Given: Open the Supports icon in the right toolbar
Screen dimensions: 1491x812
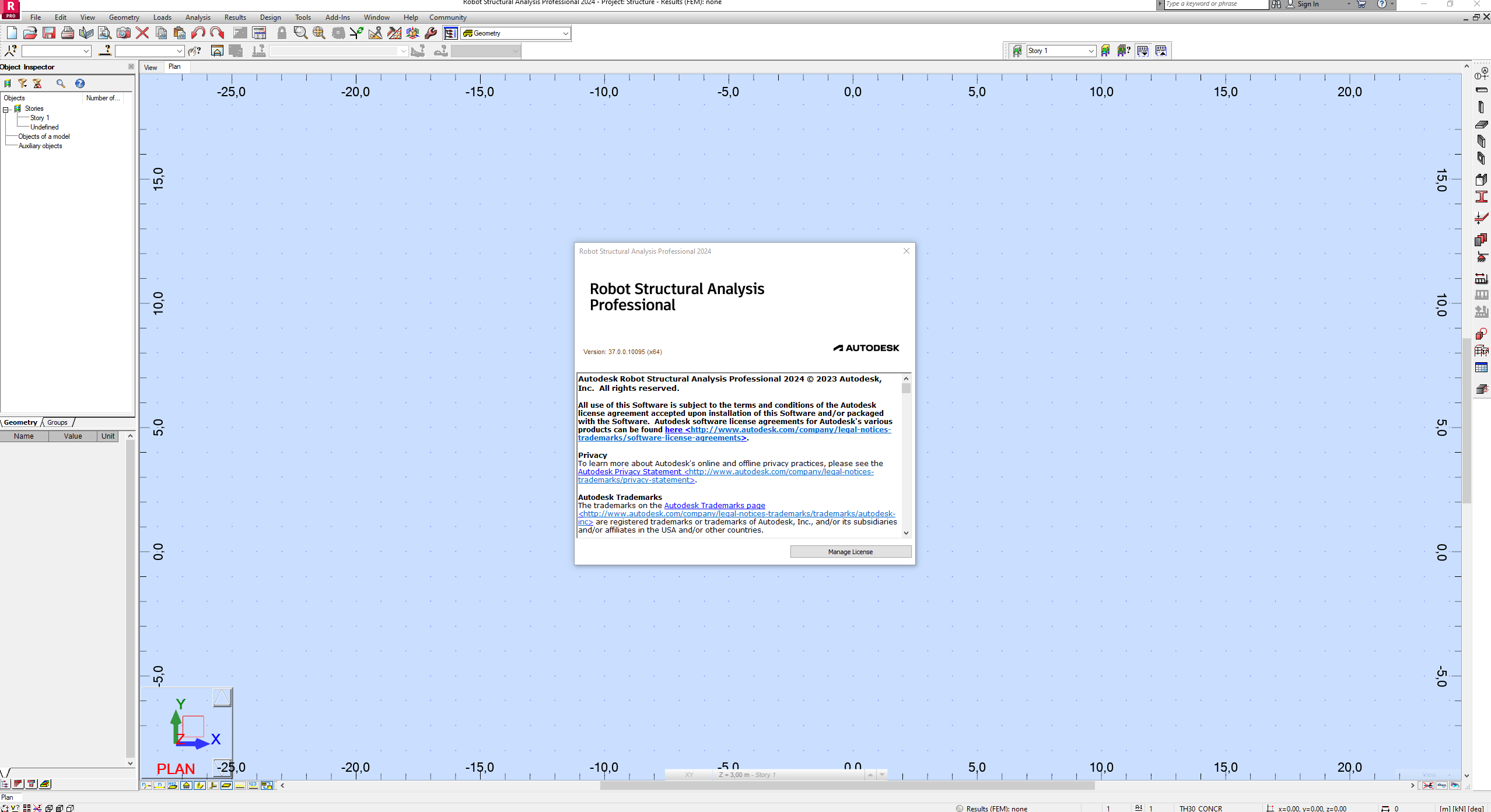Looking at the screenshot, I should click(1481, 257).
